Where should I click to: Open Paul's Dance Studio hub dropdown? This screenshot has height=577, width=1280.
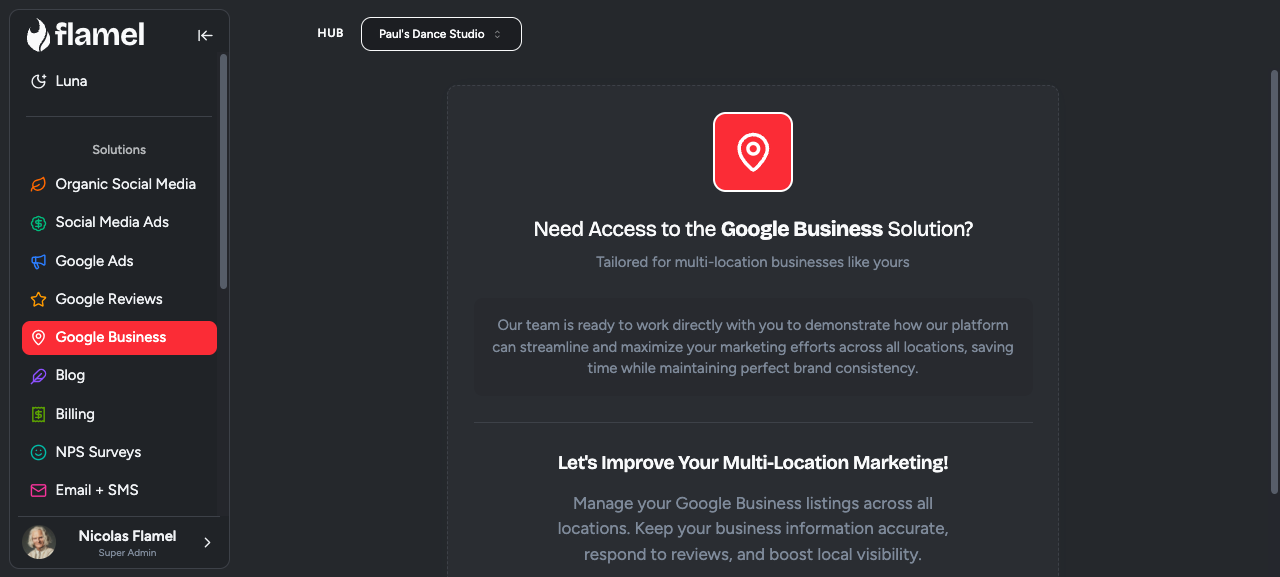pos(441,34)
